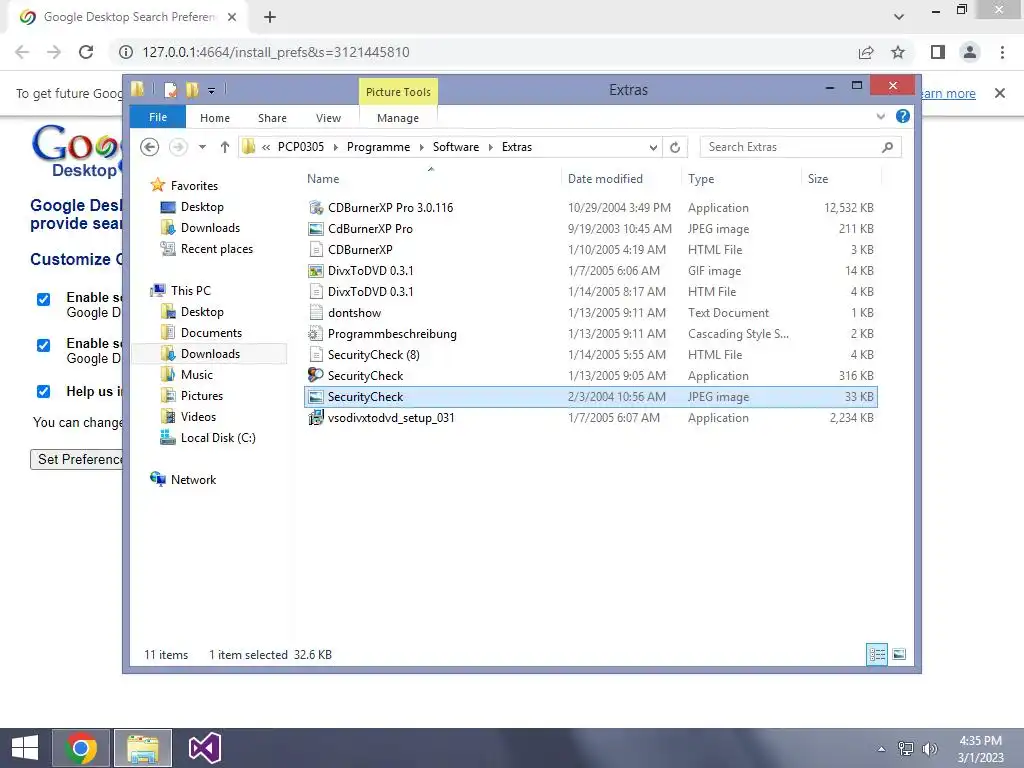Toggle second Enable checkbox in Chrome page
This screenshot has width=1024, height=768.
(43, 345)
